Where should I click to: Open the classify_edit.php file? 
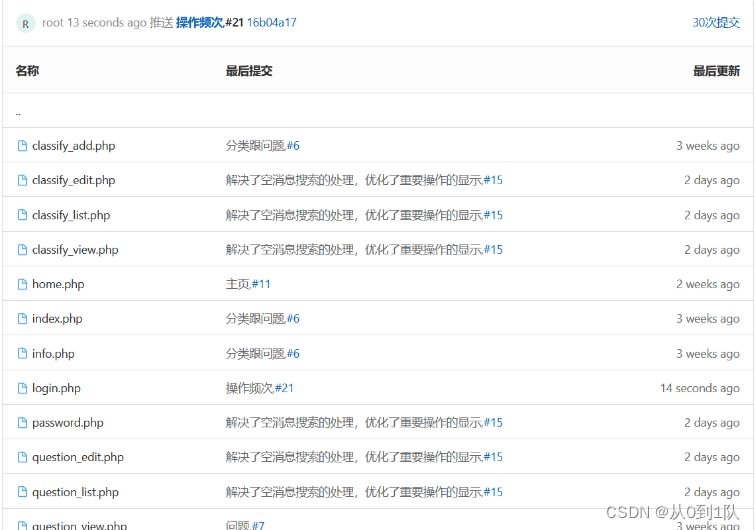(x=74, y=181)
